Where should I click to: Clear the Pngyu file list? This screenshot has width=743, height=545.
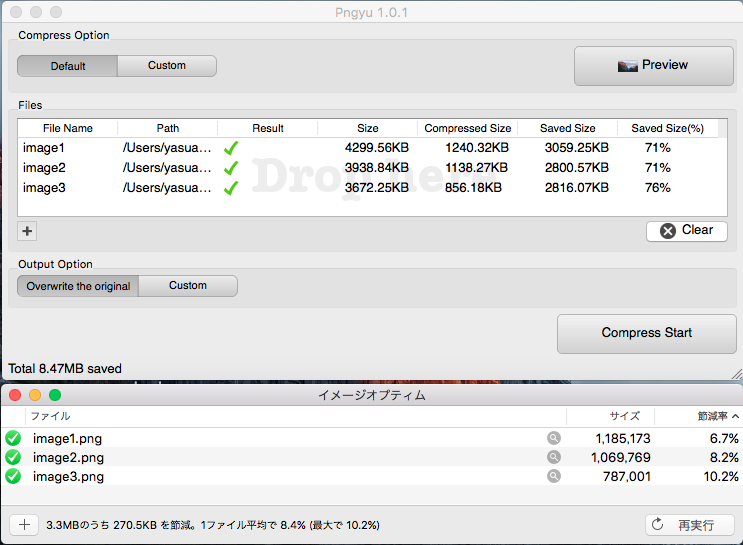tap(687, 231)
